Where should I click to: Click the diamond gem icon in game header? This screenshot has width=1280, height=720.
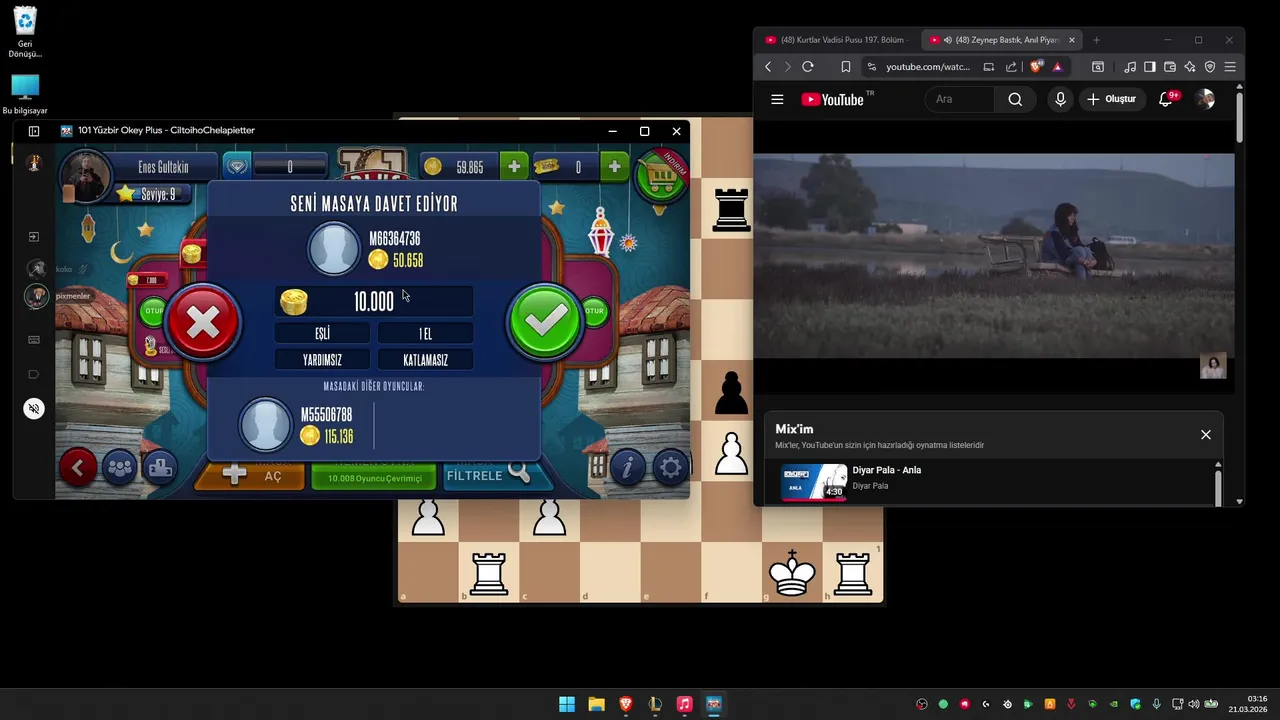[x=237, y=167]
